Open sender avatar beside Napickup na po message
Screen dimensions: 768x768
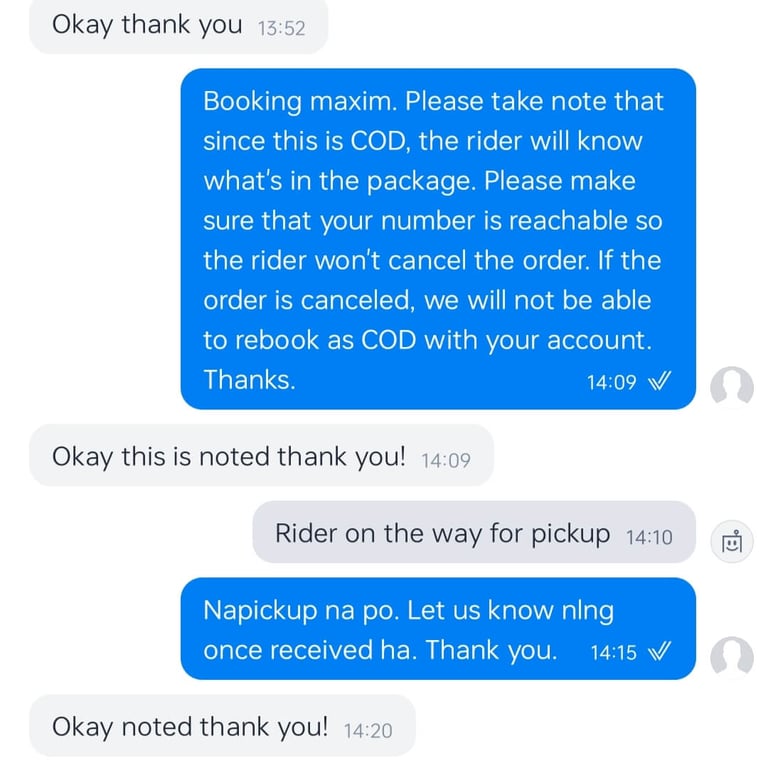732,657
